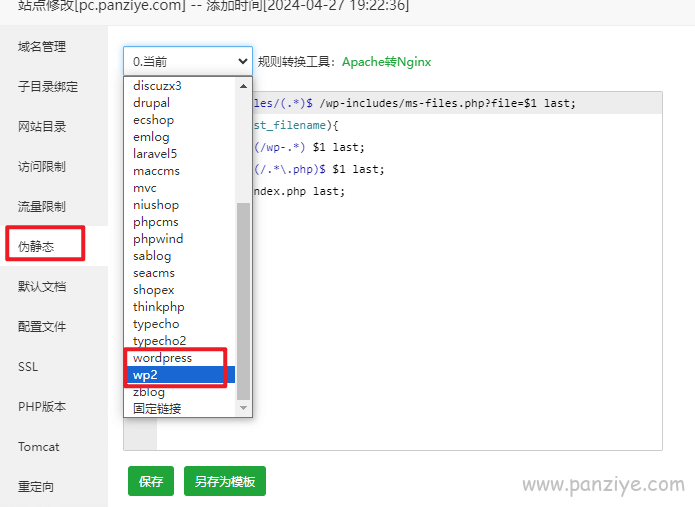Screen dimensions: 695x507
Task: Open the PHP版本 tab
Action: coord(54,406)
